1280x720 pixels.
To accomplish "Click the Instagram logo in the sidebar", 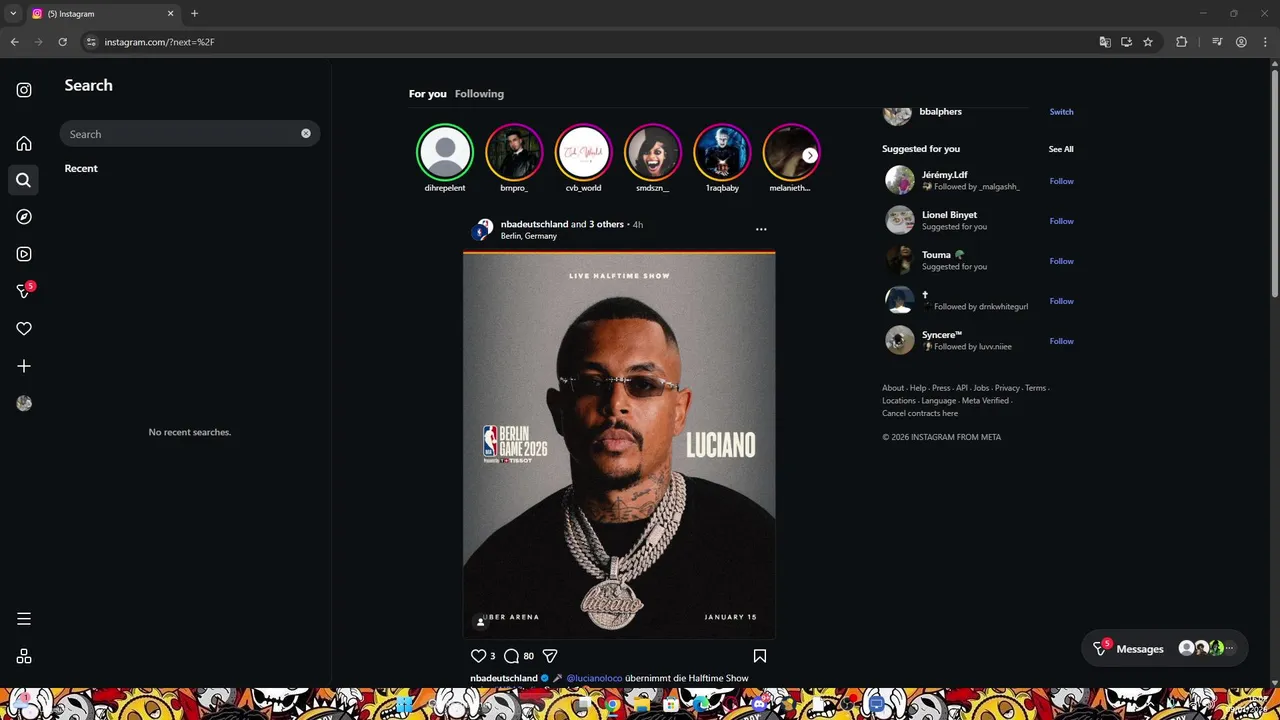I will coord(24,90).
